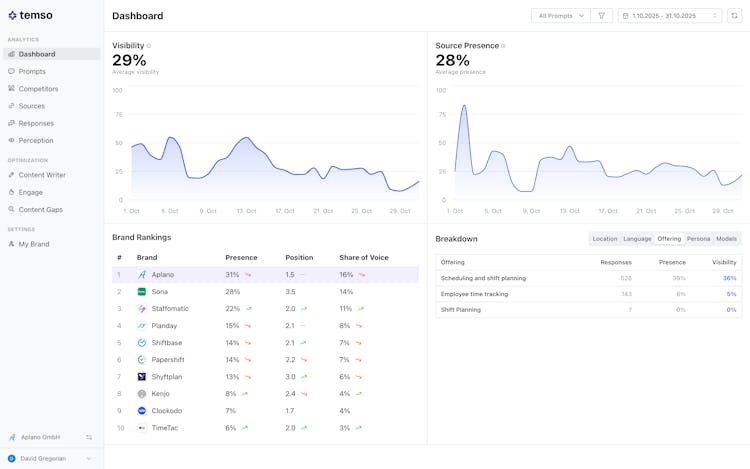Click the Visibility info icon
Image resolution: width=750 pixels, height=469 pixels.
tap(149, 46)
